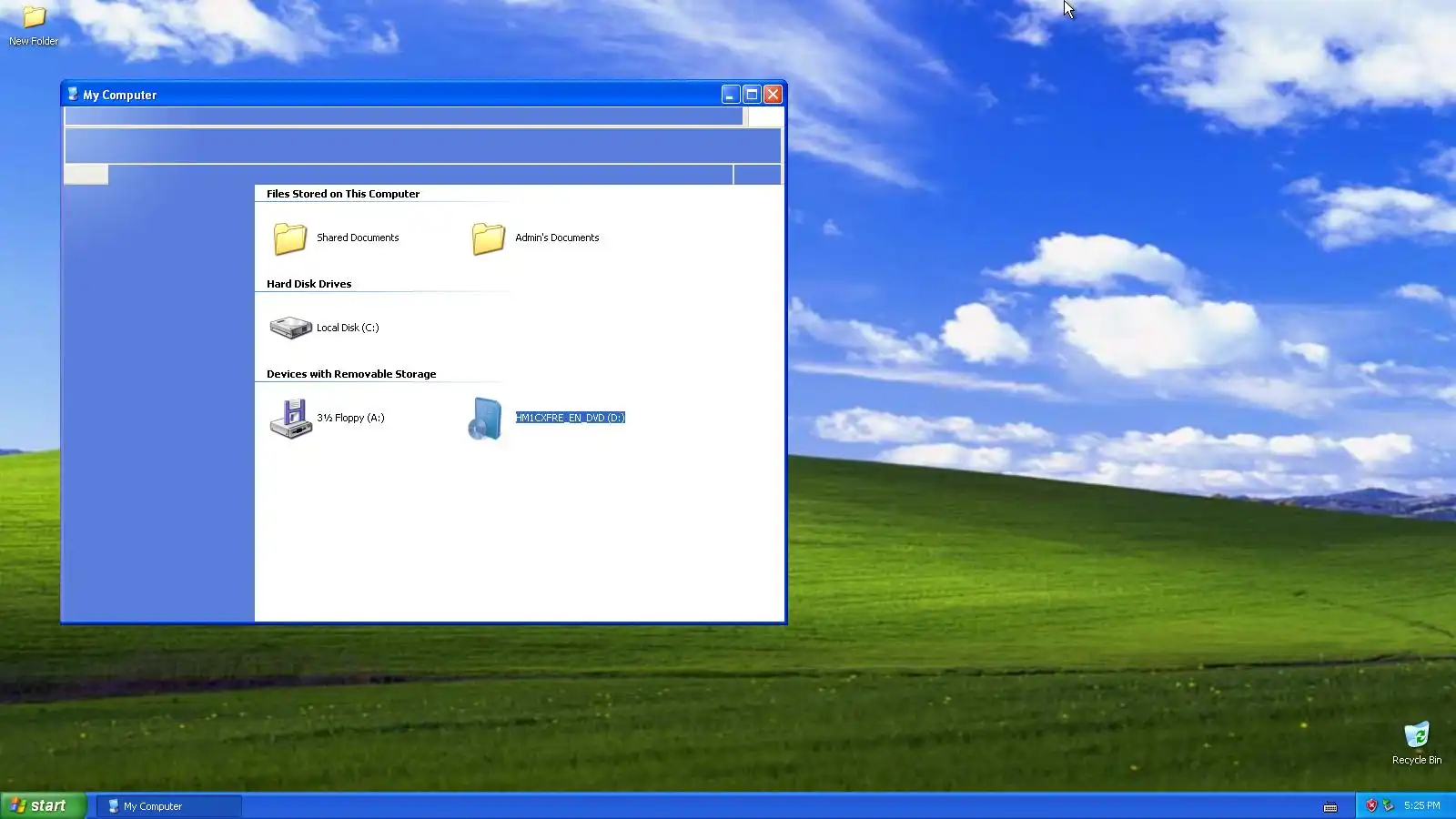1456x819 pixels.
Task: Close the My Computer window
Action: (x=773, y=95)
